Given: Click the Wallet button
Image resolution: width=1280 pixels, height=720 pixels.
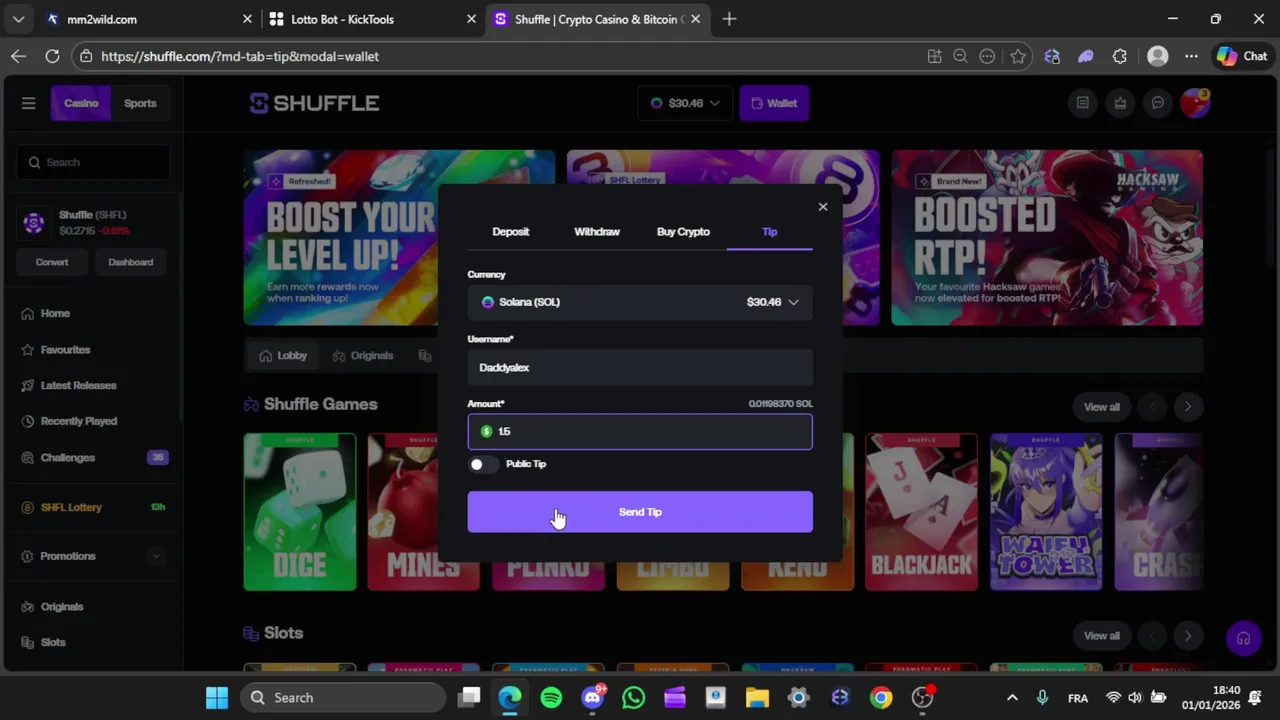Looking at the screenshot, I should point(774,103).
